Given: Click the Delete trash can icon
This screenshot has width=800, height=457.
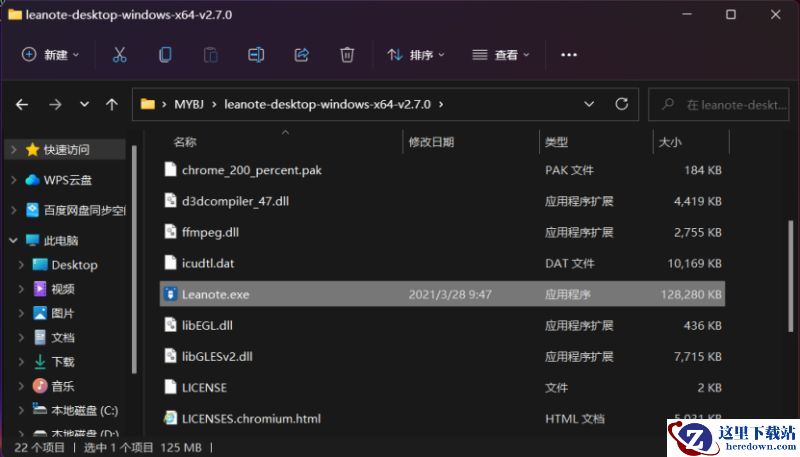Looking at the screenshot, I should pyautogui.click(x=347, y=55).
